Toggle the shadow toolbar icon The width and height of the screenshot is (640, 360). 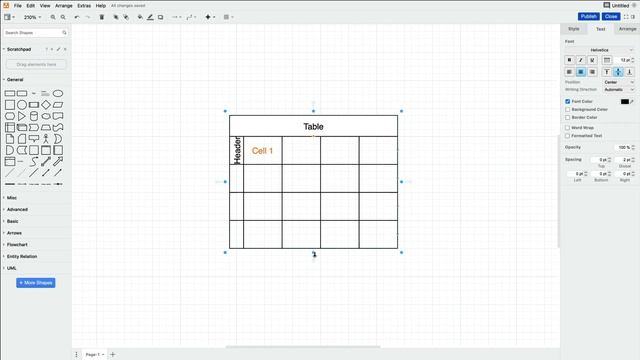click(x=160, y=17)
